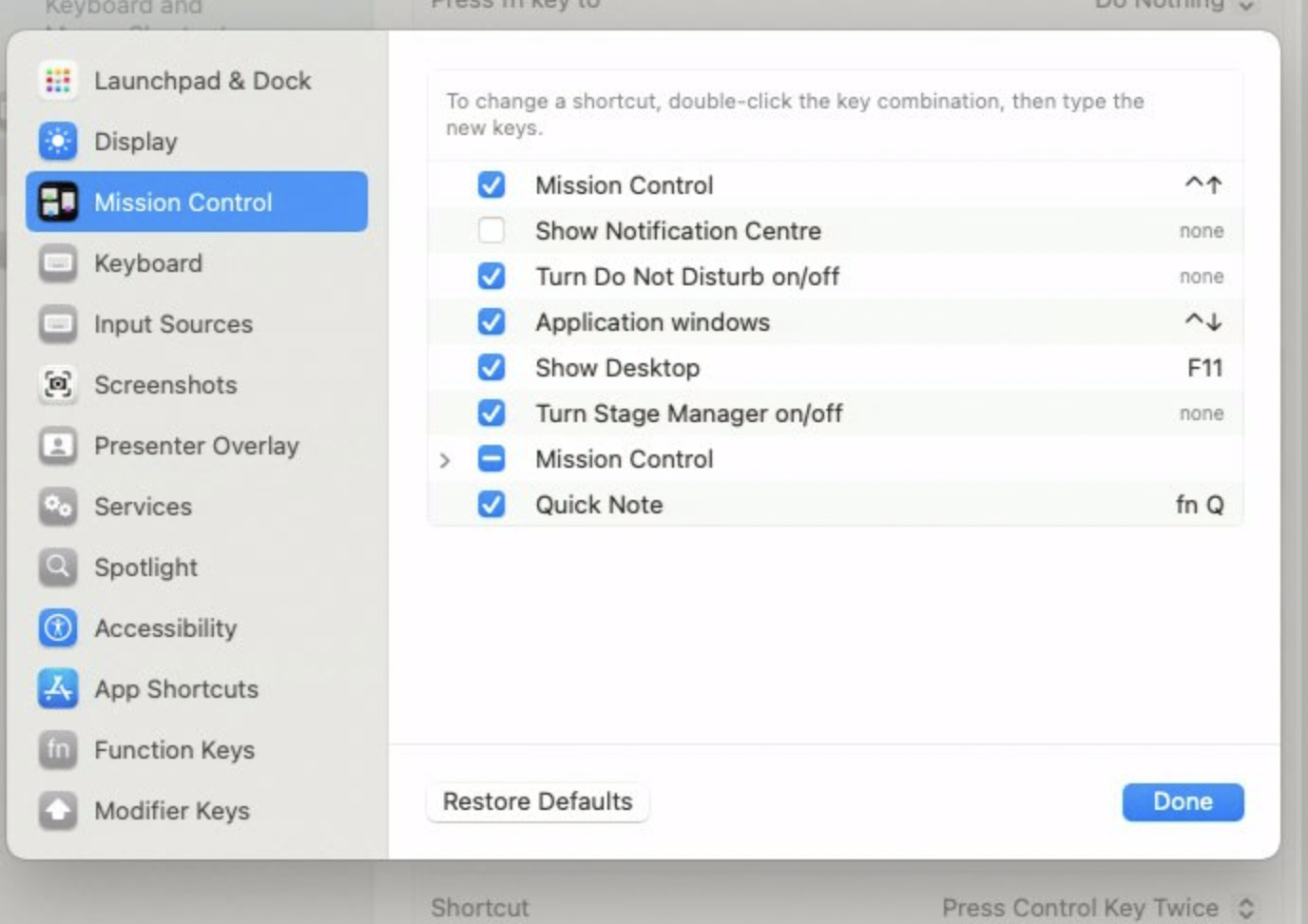Click the Spotlight magnifier icon

pyautogui.click(x=58, y=568)
